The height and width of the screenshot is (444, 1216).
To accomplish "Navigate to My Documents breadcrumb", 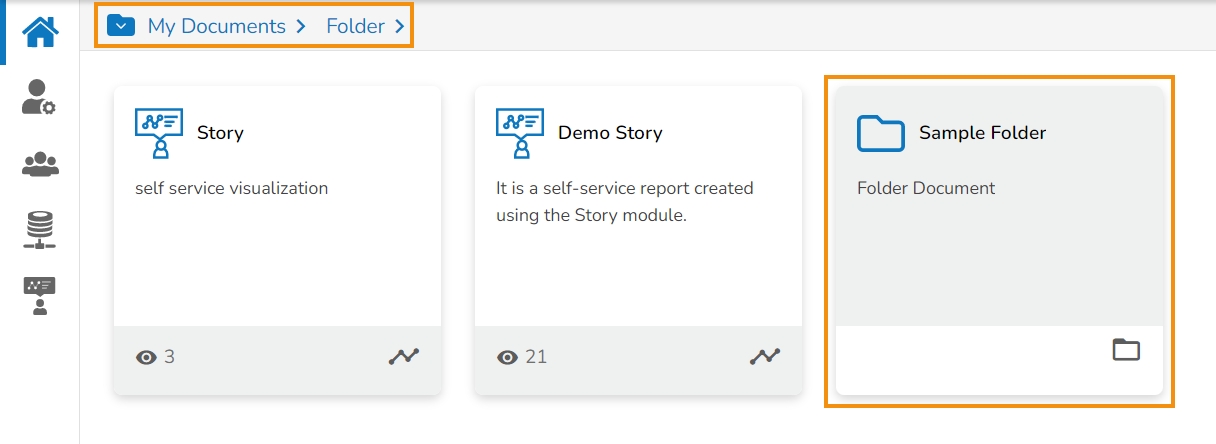I will [216, 27].
